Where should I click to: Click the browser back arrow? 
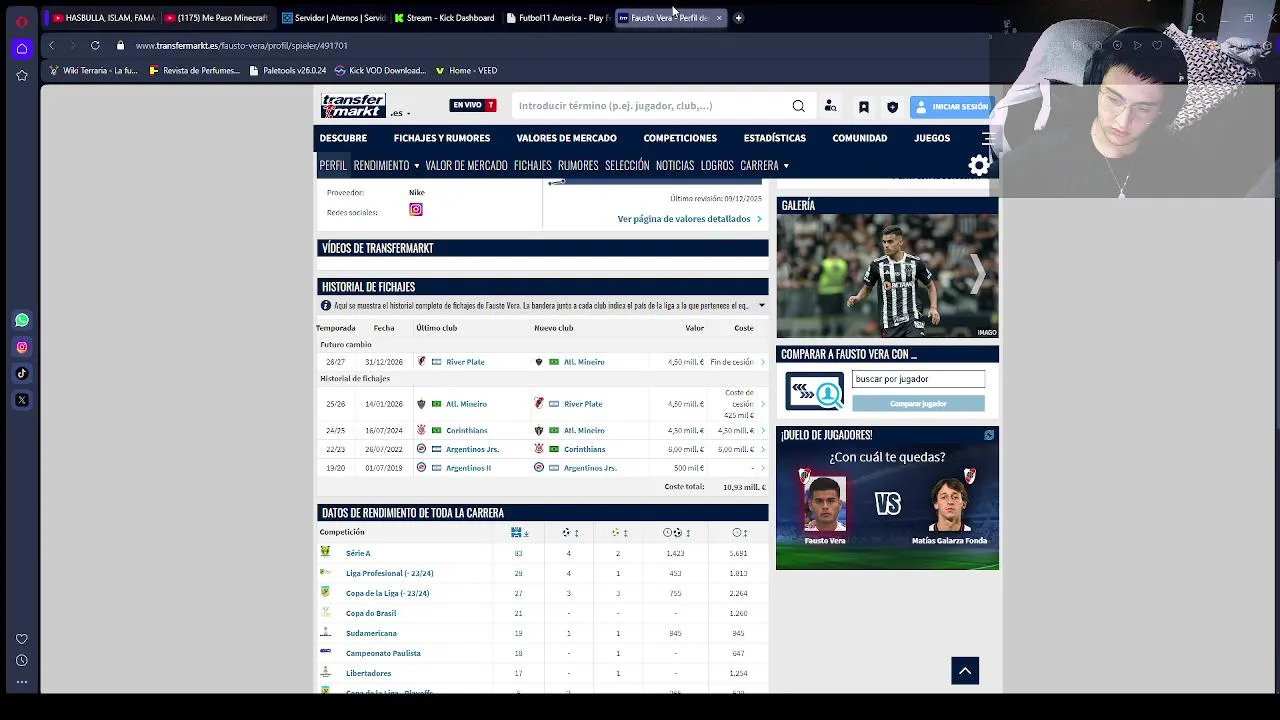coord(52,45)
